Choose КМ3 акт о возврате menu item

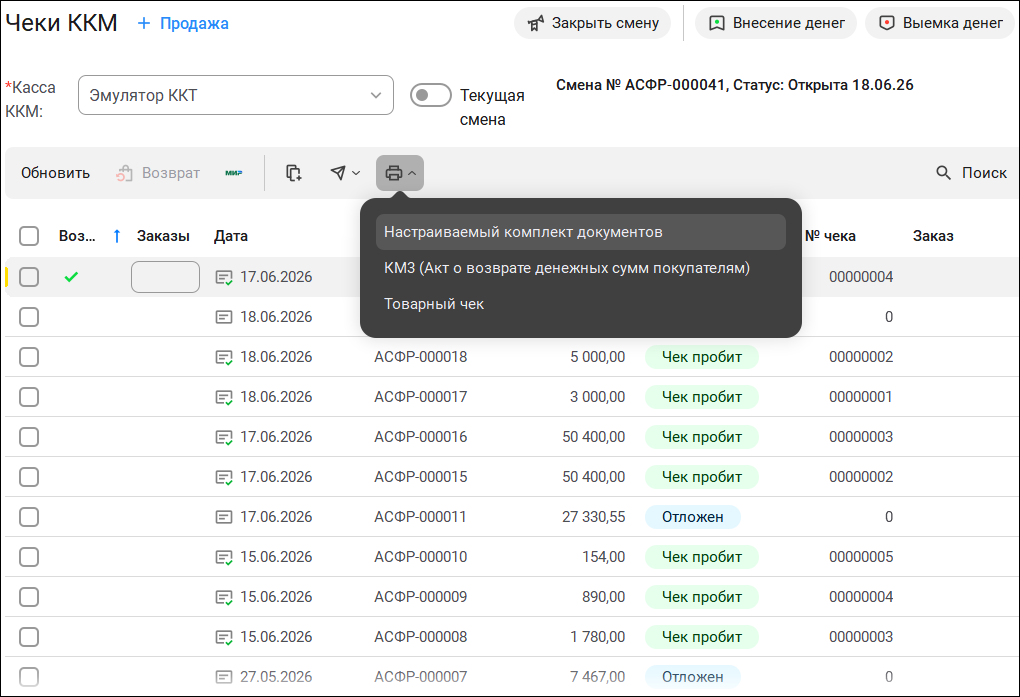[581, 268]
